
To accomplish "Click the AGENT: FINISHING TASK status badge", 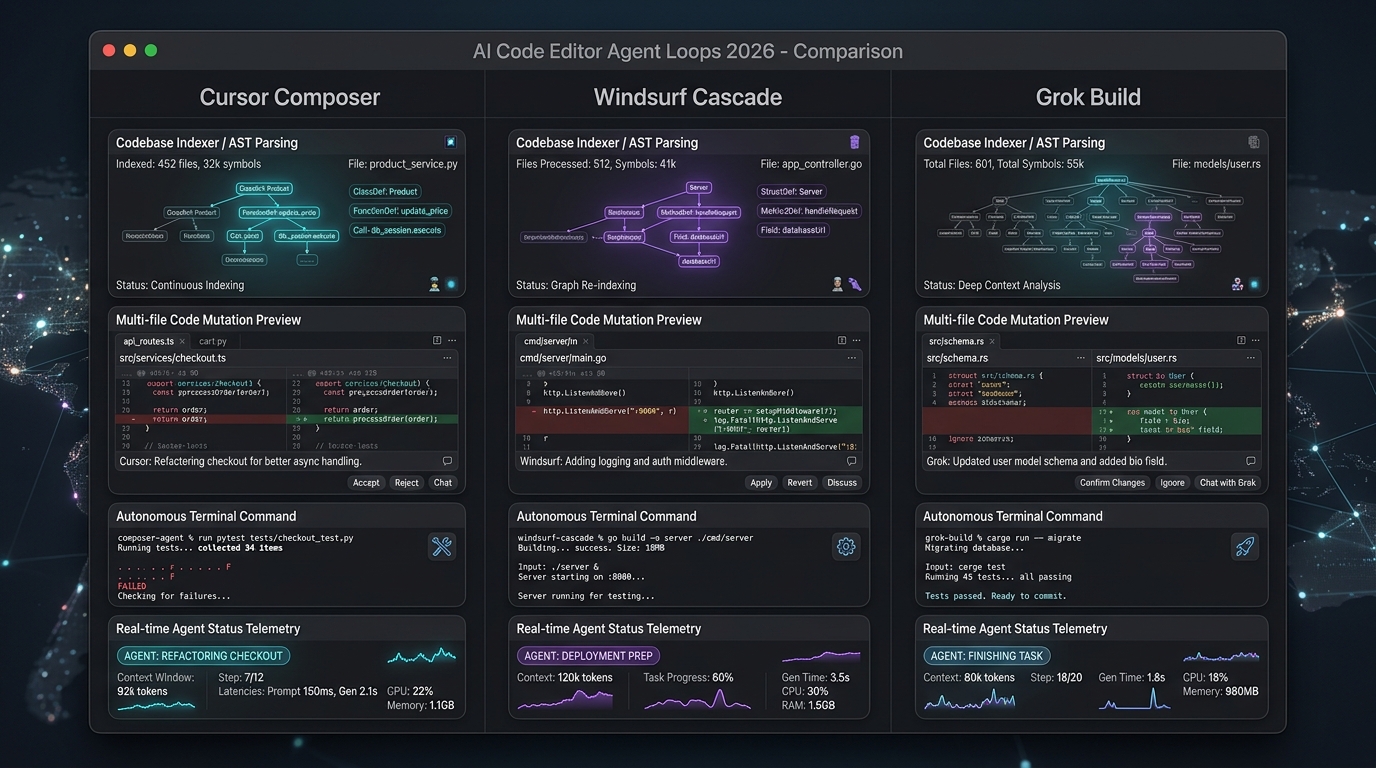I will (987, 656).
